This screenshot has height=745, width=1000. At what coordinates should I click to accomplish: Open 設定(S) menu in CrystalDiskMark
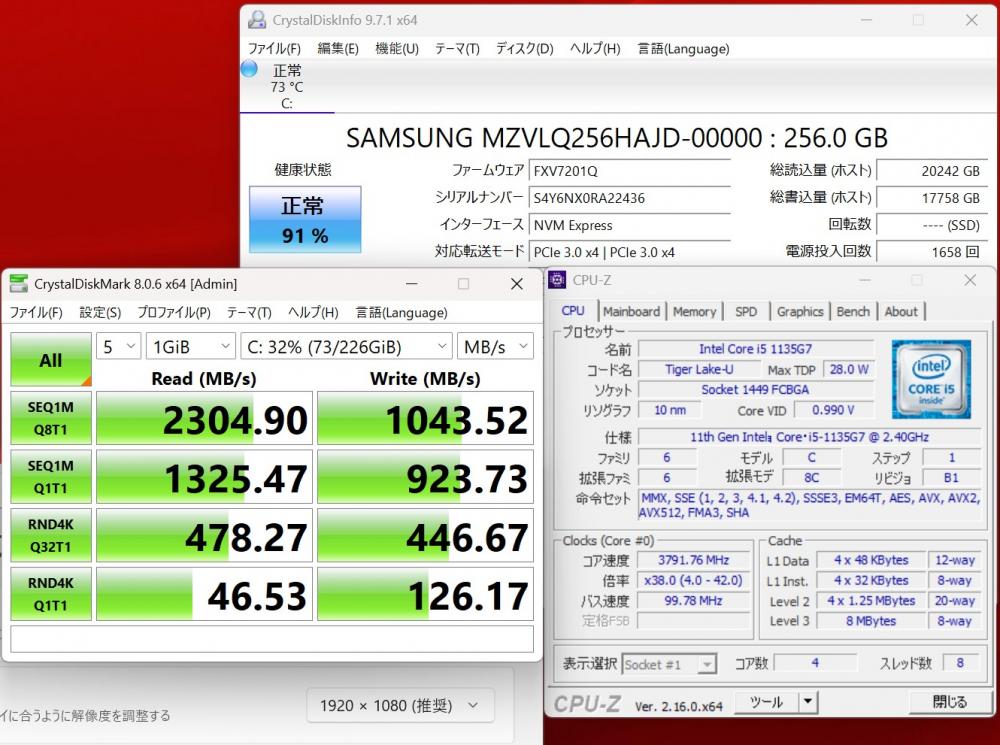coord(100,313)
